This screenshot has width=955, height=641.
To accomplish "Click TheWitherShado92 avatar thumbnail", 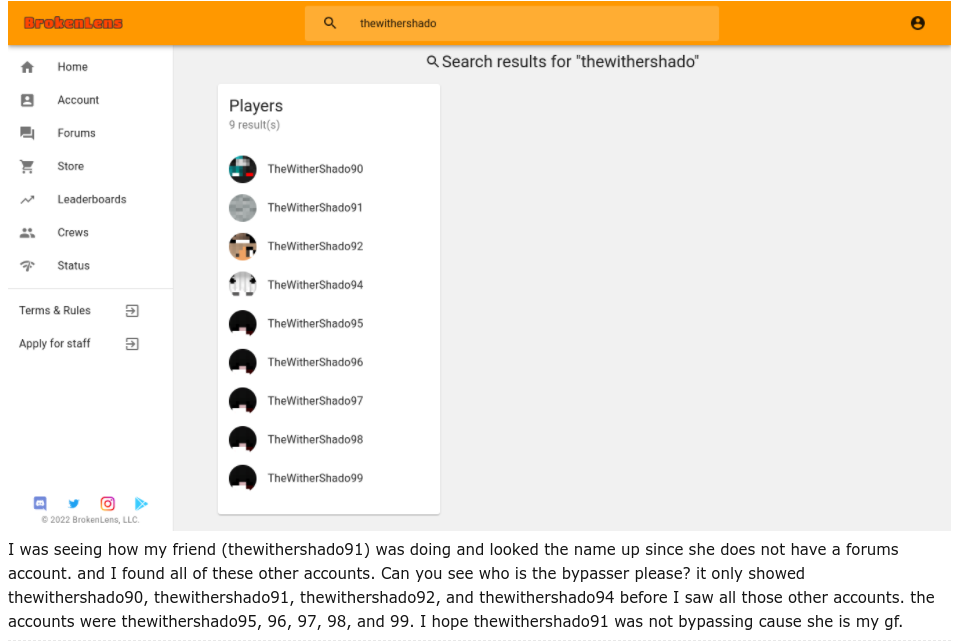I will click(242, 247).
